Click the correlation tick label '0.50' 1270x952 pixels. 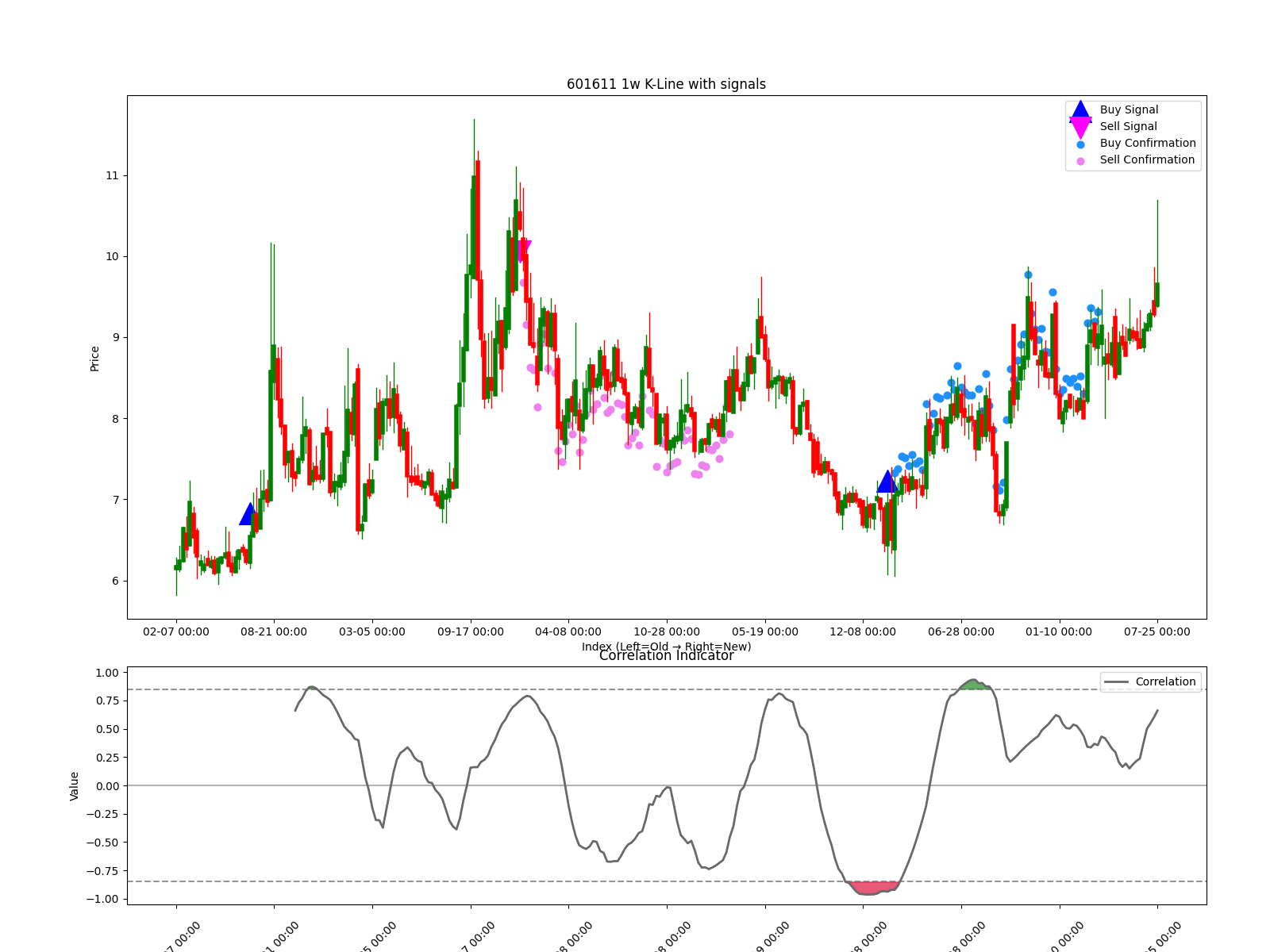107,729
